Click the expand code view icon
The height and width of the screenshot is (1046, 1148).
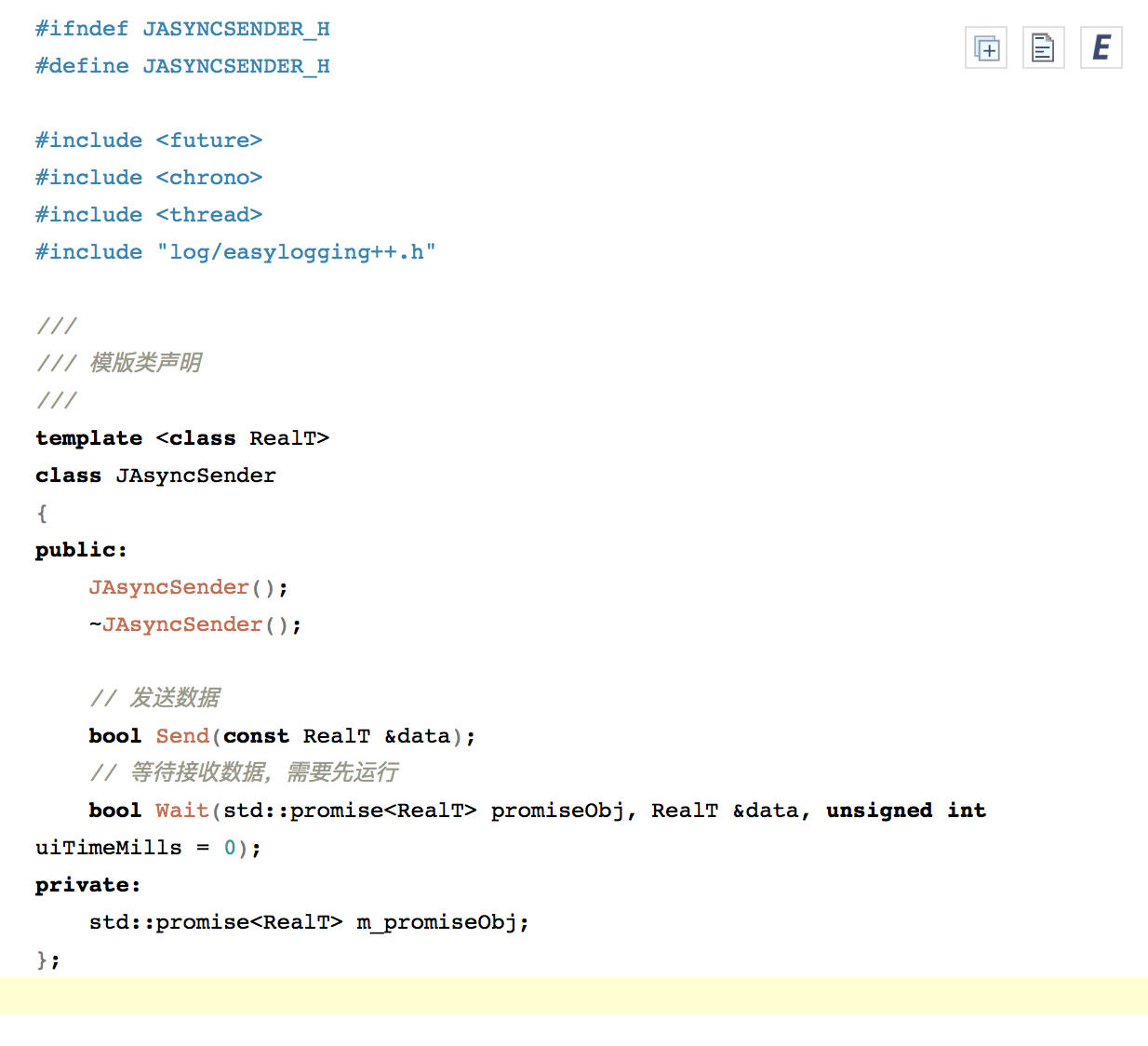pos(986,47)
